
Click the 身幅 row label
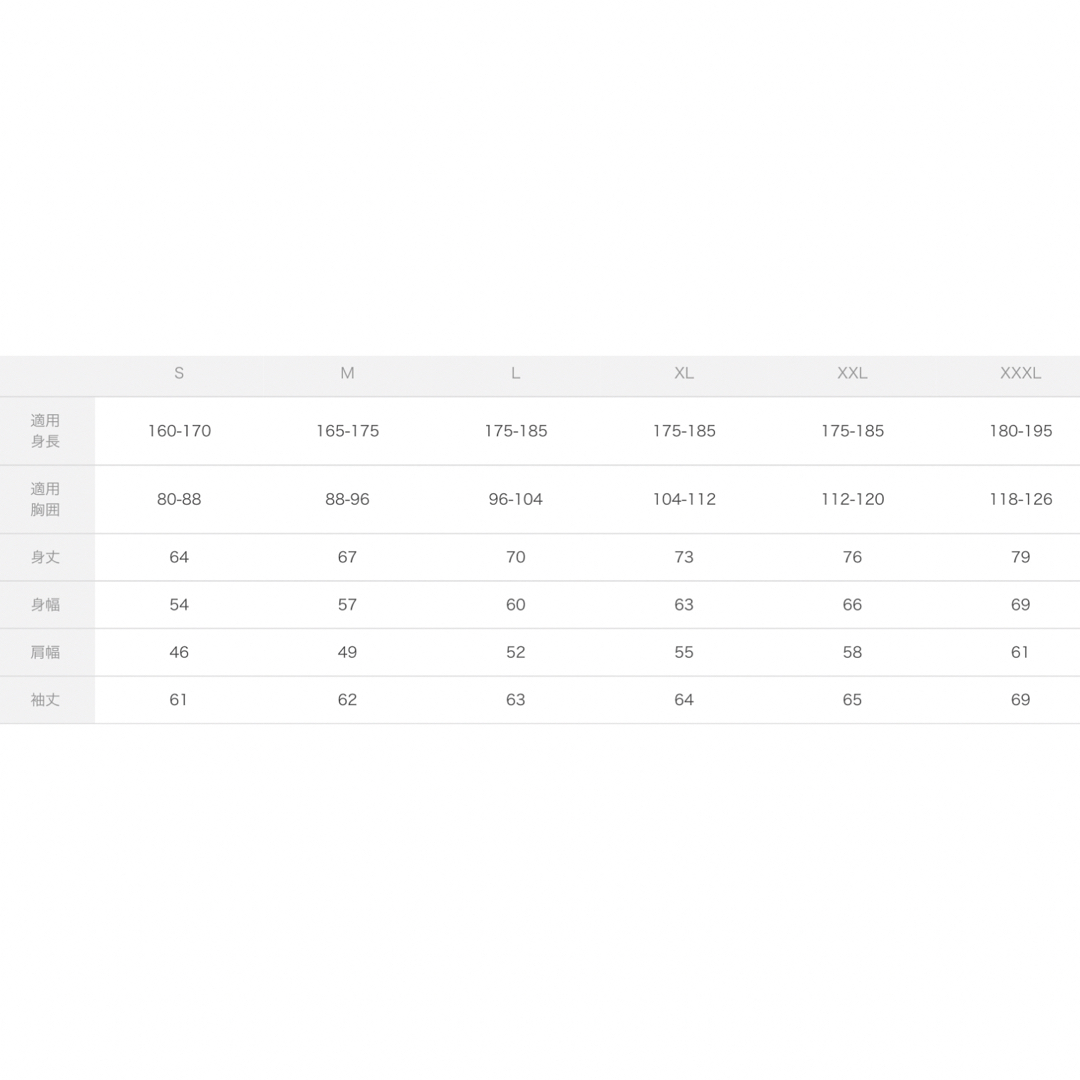pos(45,605)
